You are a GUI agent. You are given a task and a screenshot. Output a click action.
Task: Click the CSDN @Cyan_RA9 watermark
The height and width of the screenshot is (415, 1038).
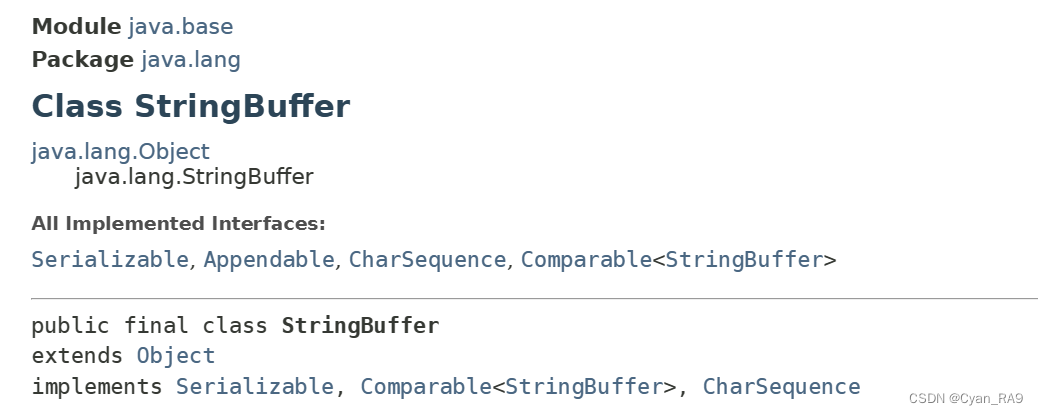966,398
